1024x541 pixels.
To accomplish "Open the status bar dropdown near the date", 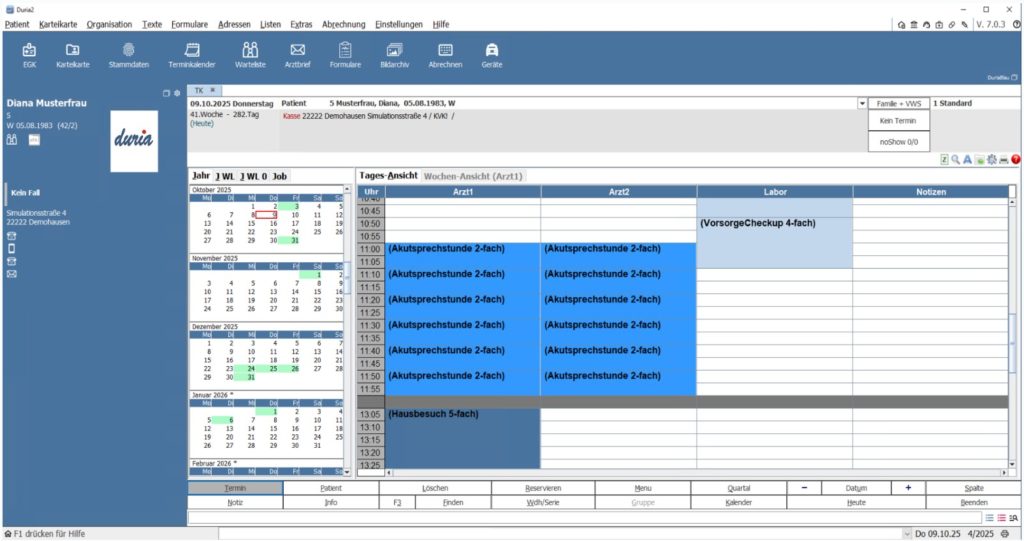I will [906, 534].
